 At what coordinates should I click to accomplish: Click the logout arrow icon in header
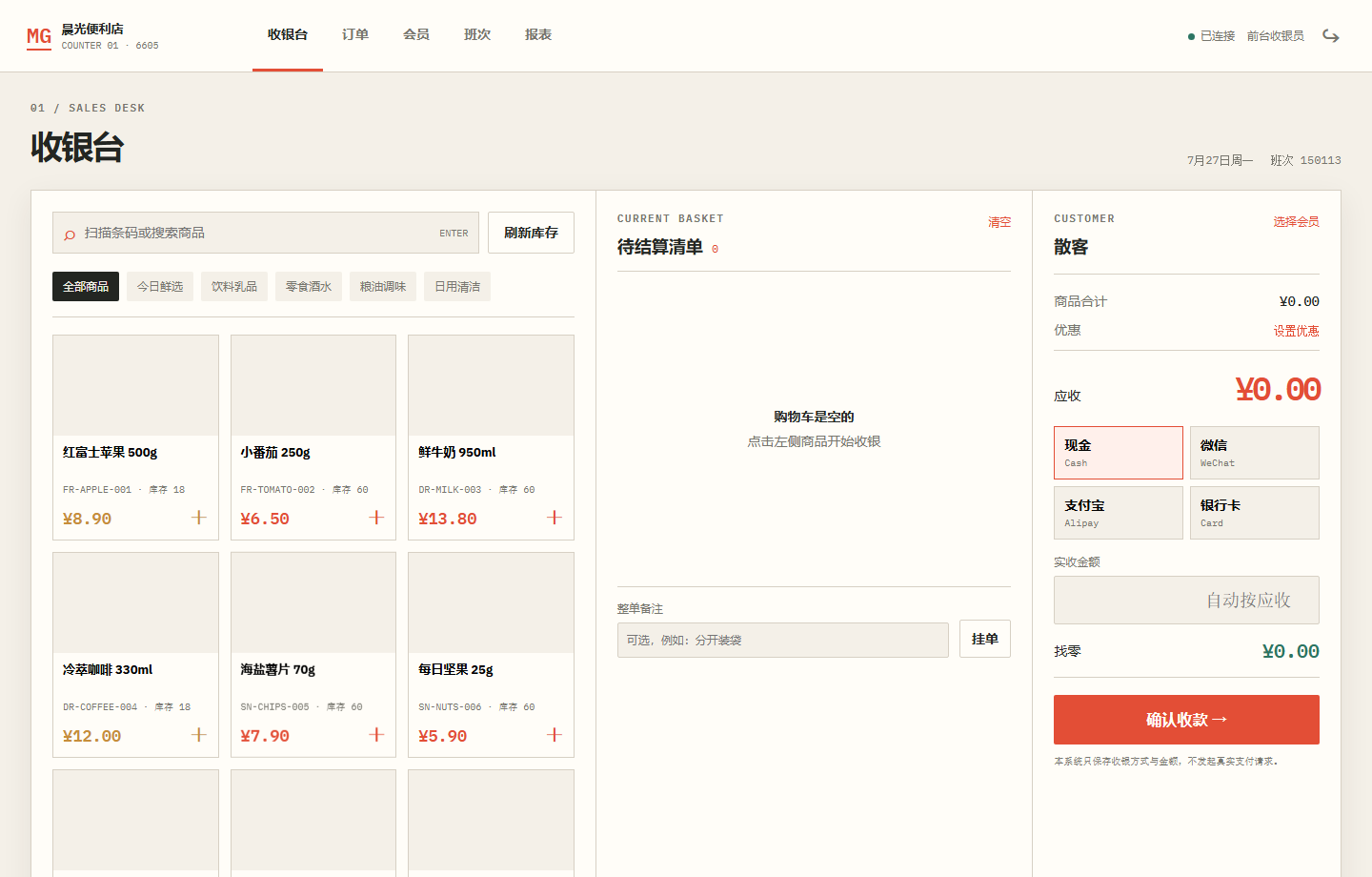point(1331,35)
